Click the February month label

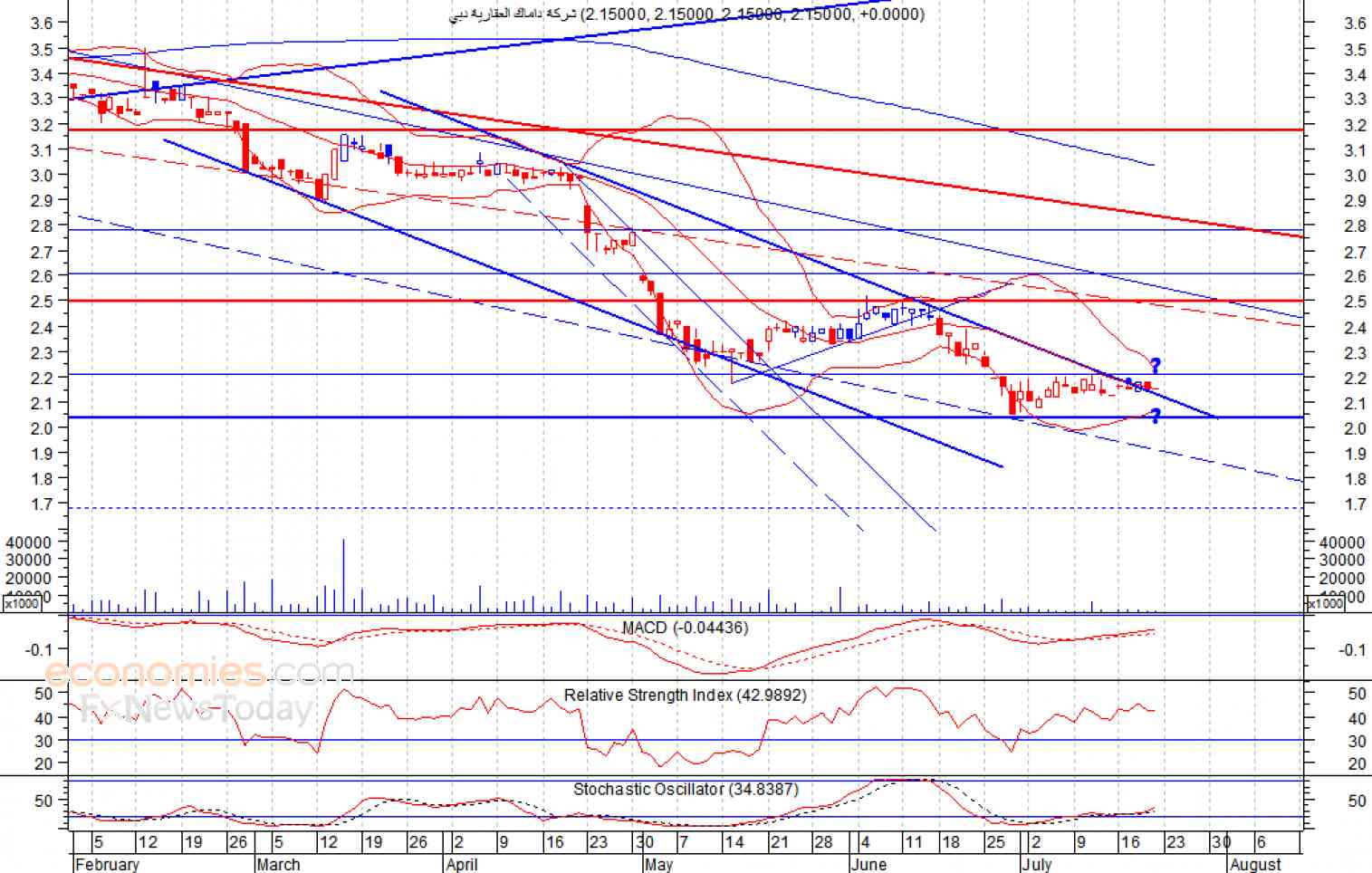(107, 864)
